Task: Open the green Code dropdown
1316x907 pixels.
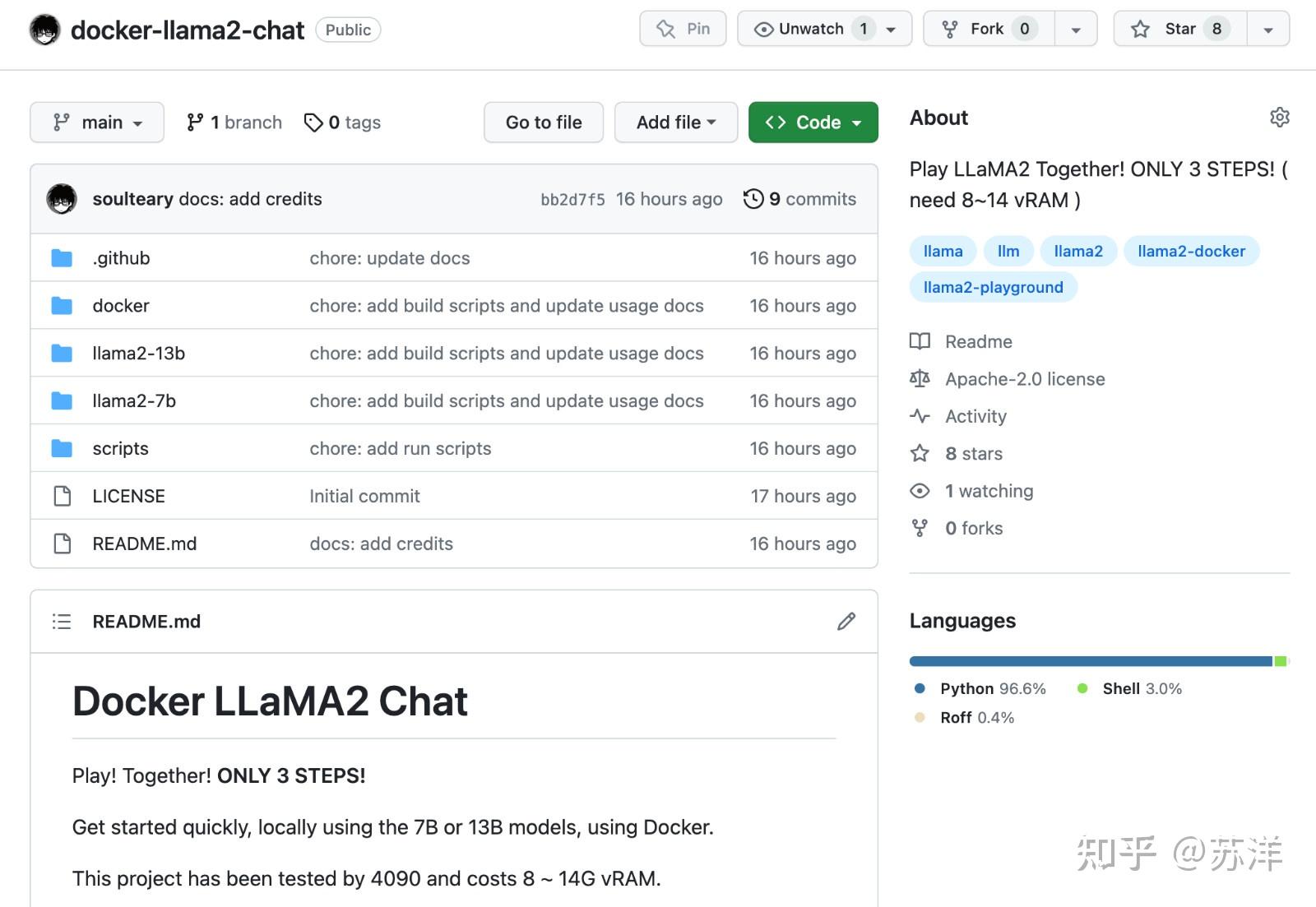Action: (x=813, y=122)
